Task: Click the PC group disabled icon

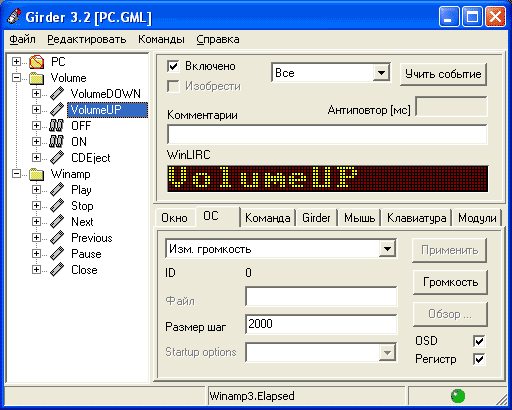Action: 37,62
